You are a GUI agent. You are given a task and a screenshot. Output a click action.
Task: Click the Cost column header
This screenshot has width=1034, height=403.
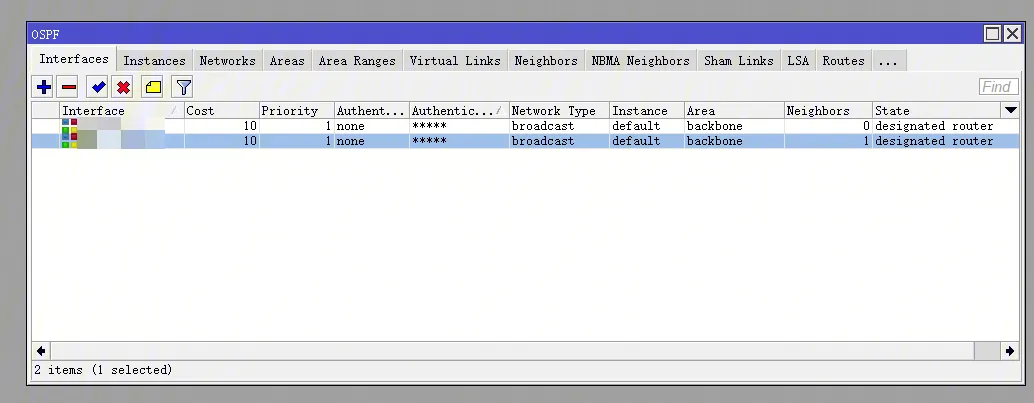[x=220, y=110]
